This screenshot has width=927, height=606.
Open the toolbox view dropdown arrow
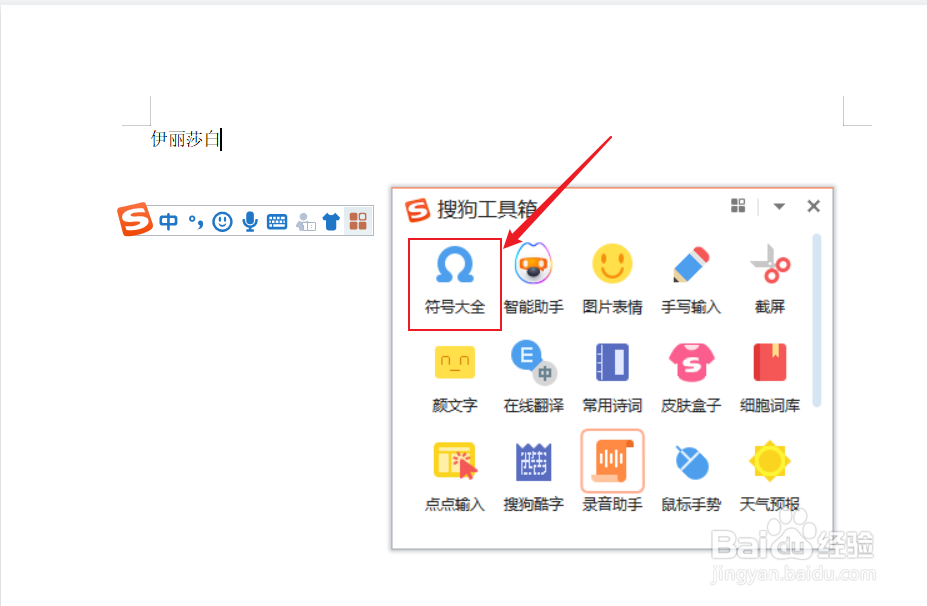779,206
